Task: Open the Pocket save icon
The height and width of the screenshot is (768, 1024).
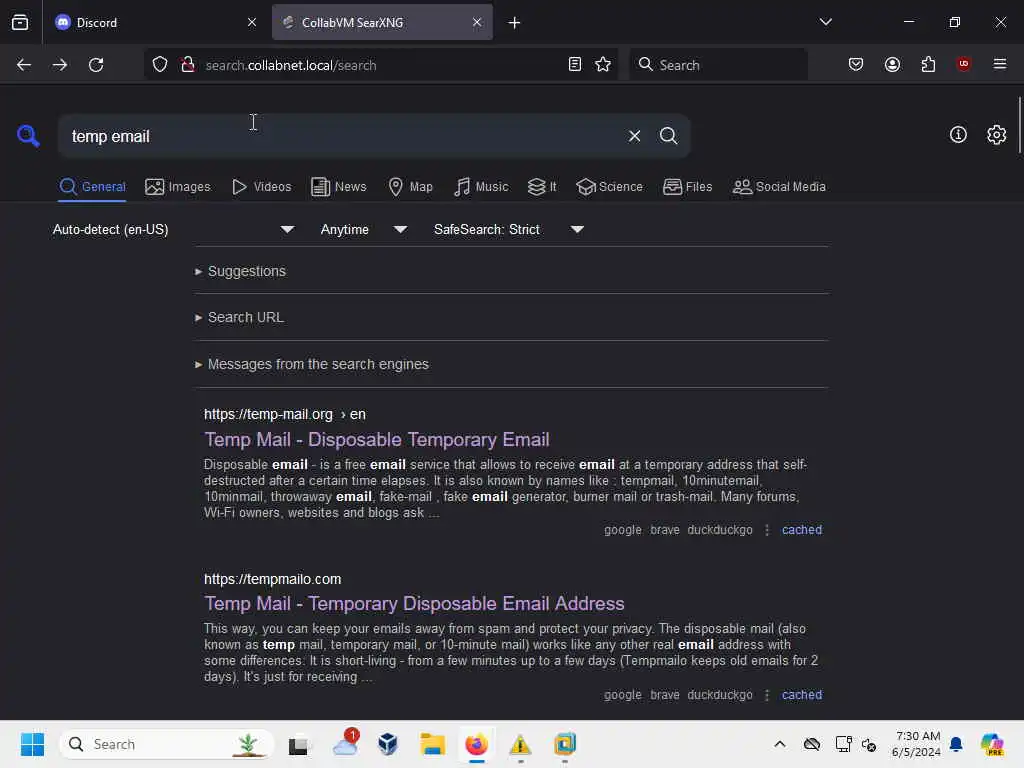Action: pyautogui.click(x=856, y=65)
